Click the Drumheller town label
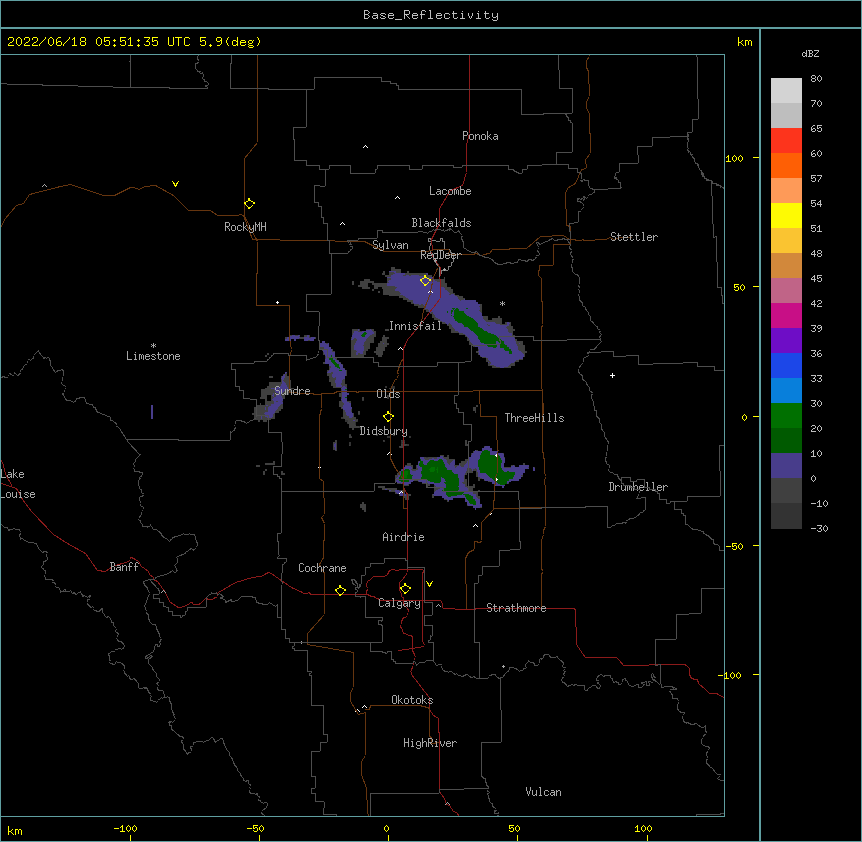The width and height of the screenshot is (862, 842). (638, 487)
